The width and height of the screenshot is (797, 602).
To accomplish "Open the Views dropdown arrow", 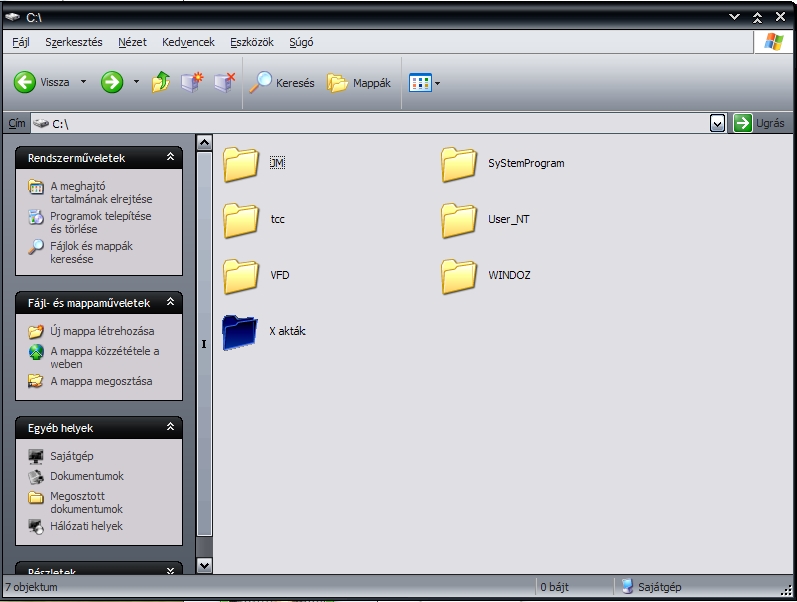I will (x=437, y=83).
